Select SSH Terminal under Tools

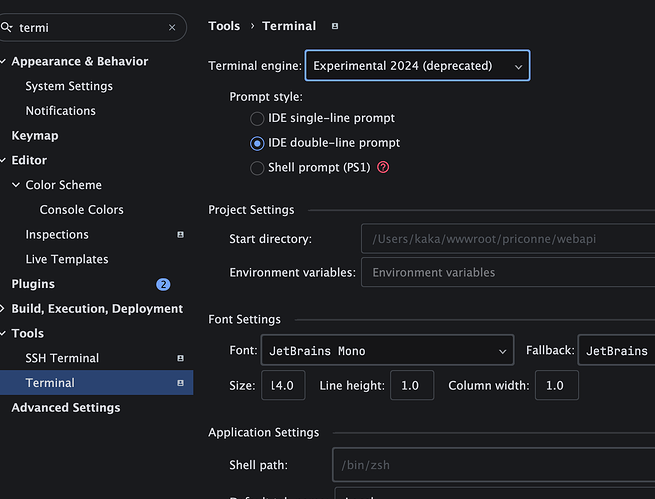[62, 358]
